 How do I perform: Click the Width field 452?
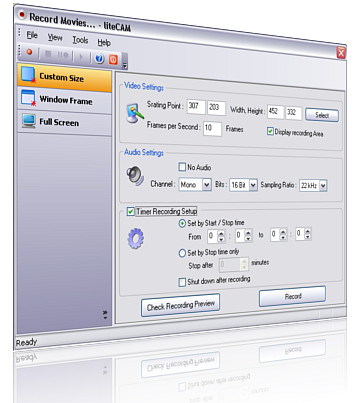[275, 112]
